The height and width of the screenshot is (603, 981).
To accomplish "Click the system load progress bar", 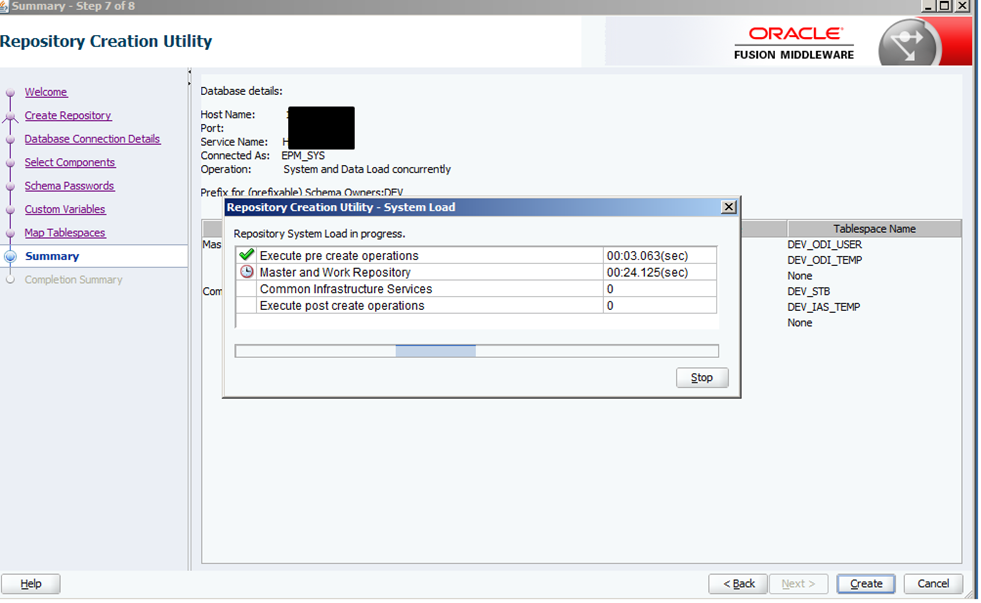I will click(x=476, y=351).
